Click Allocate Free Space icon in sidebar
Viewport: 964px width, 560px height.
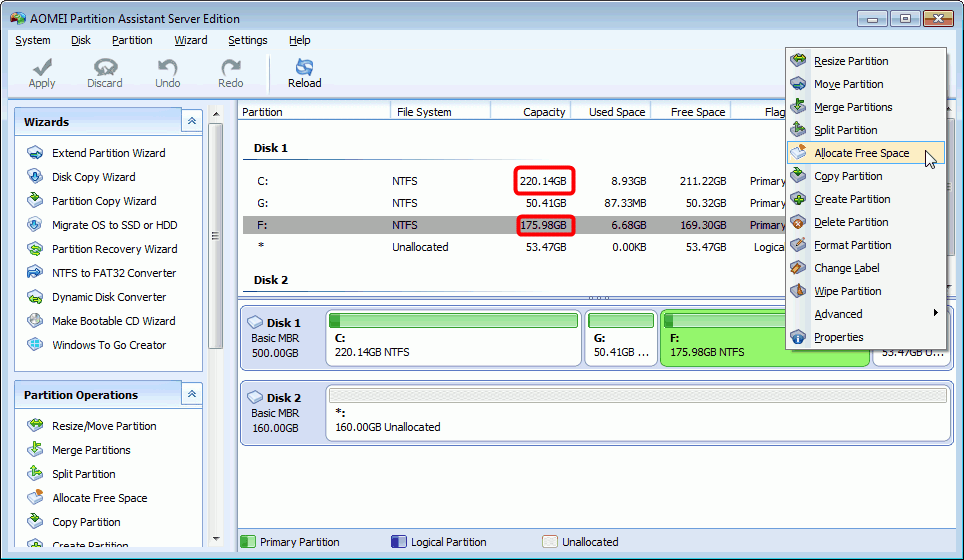click(x=35, y=497)
